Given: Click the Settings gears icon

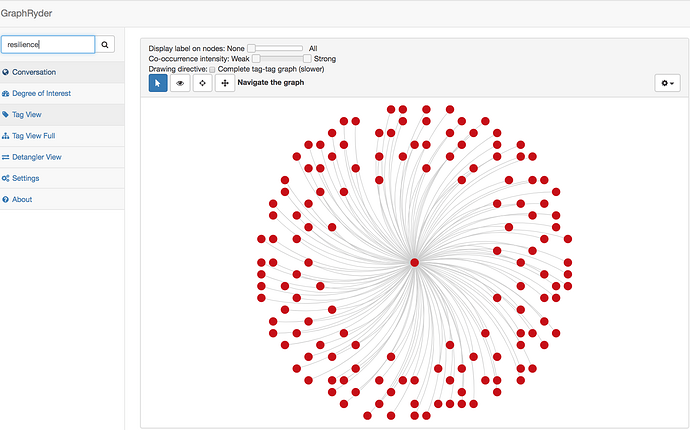Looking at the screenshot, I should (5, 178).
